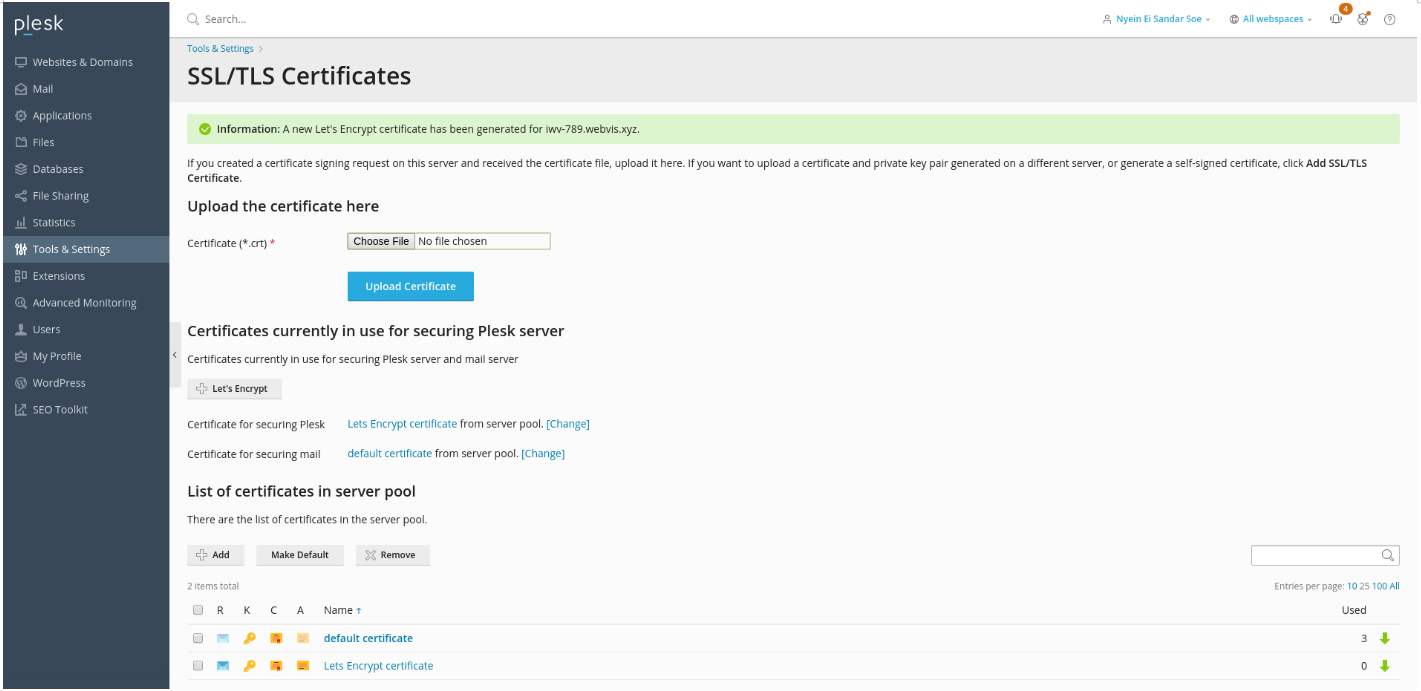Click the Plesk logo
Screen dimensions: 1421x691
(39, 24)
